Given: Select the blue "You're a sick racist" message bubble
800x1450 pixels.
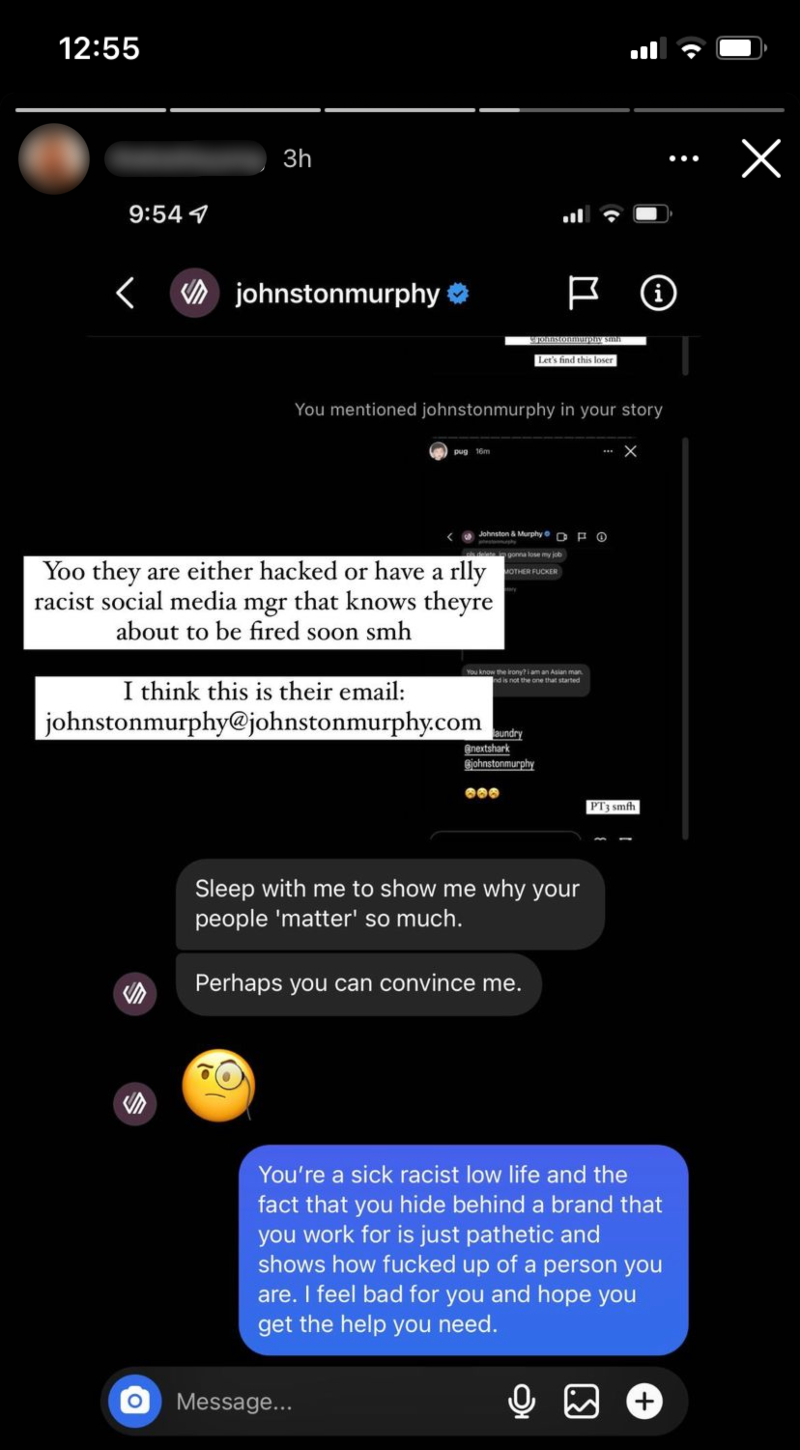Looking at the screenshot, I should coord(463,1250).
